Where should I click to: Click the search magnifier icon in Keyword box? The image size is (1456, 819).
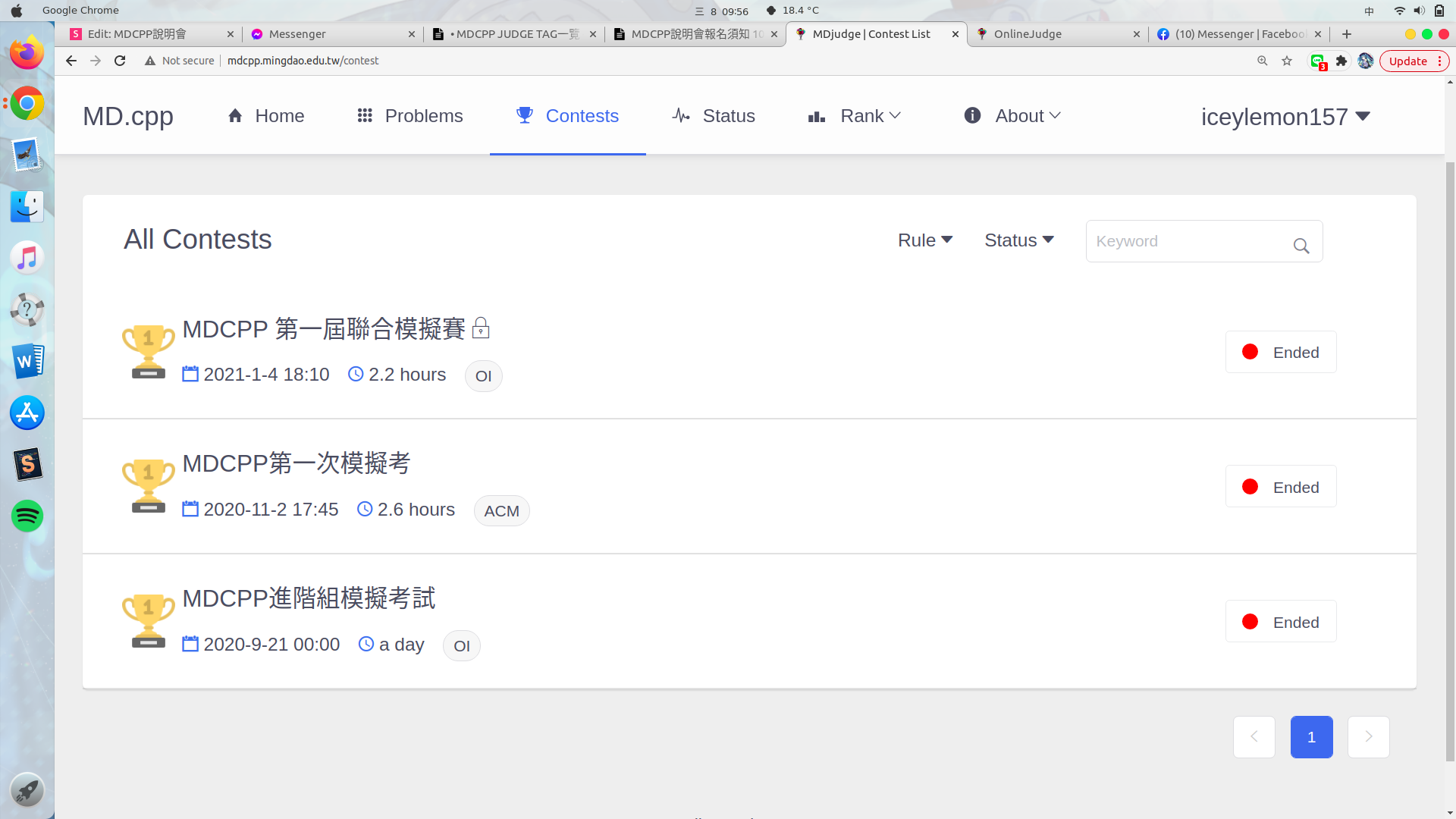1301,246
